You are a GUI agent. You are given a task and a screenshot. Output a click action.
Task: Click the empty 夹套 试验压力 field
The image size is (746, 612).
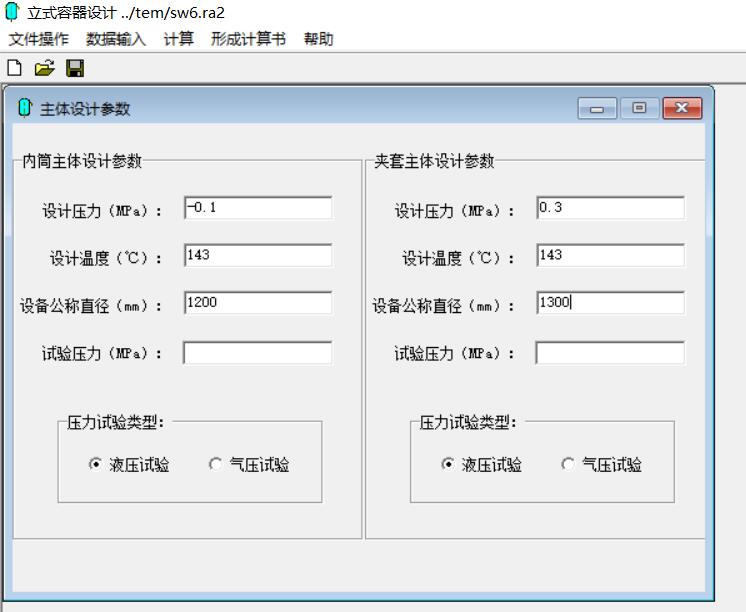point(610,353)
